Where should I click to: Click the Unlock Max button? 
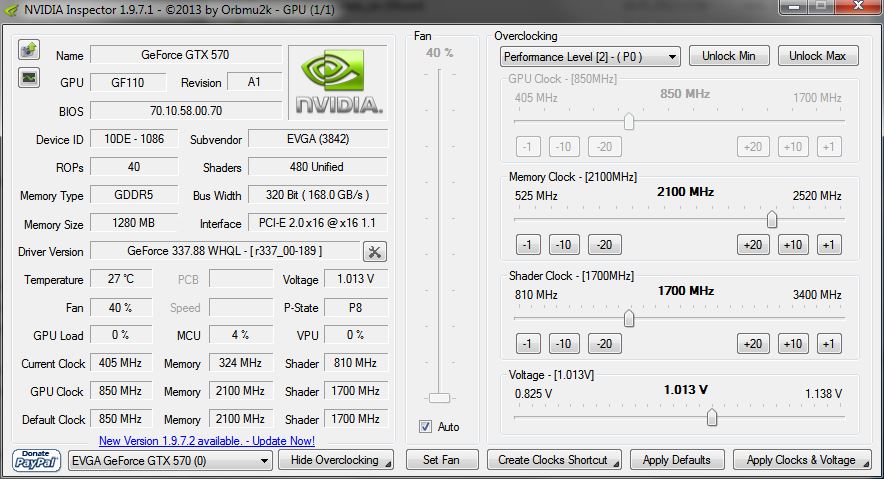[817, 56]
